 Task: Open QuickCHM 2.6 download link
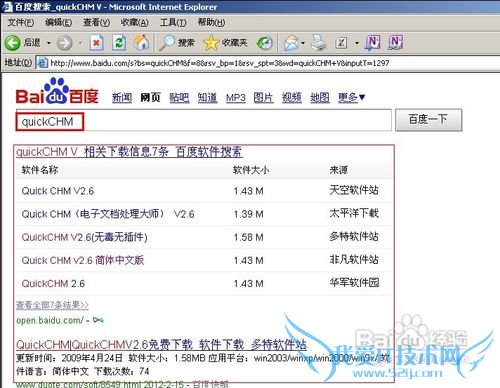53,283
